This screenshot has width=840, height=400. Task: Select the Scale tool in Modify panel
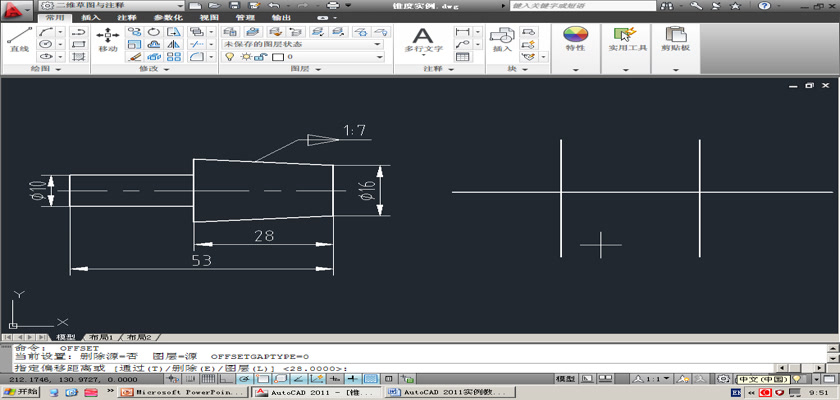134,44
